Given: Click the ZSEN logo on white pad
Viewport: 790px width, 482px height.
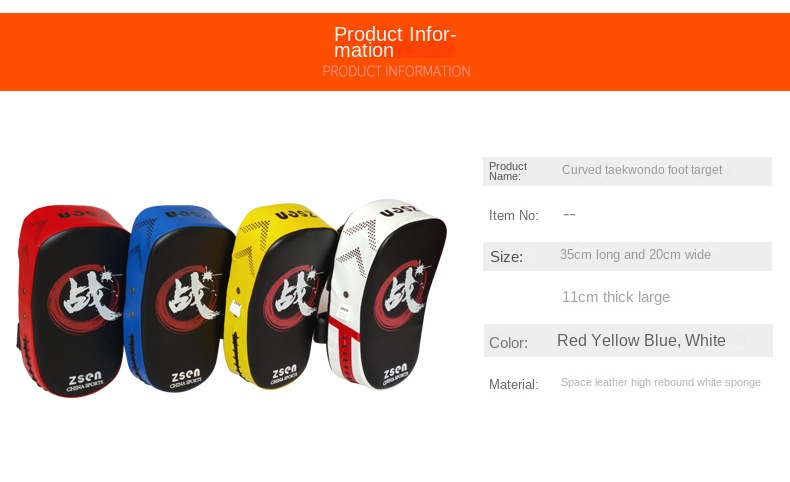Looking at the screenshot, I should click(x=395, y=375).
